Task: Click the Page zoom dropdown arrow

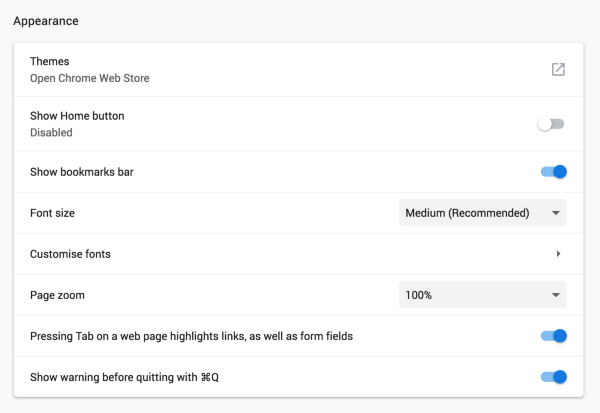Action: 555,295
